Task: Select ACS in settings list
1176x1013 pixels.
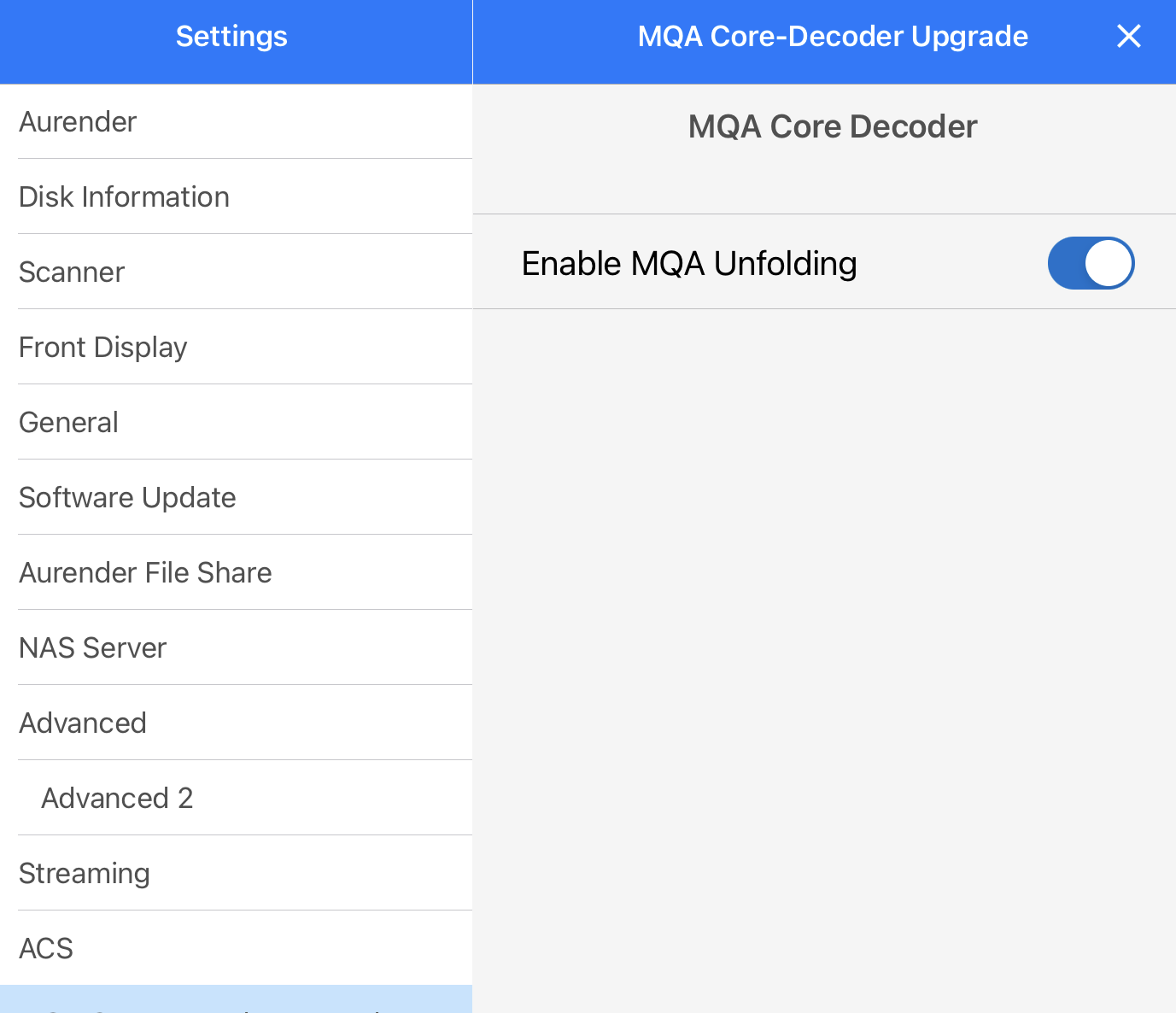Action: [x=236, y=948]
